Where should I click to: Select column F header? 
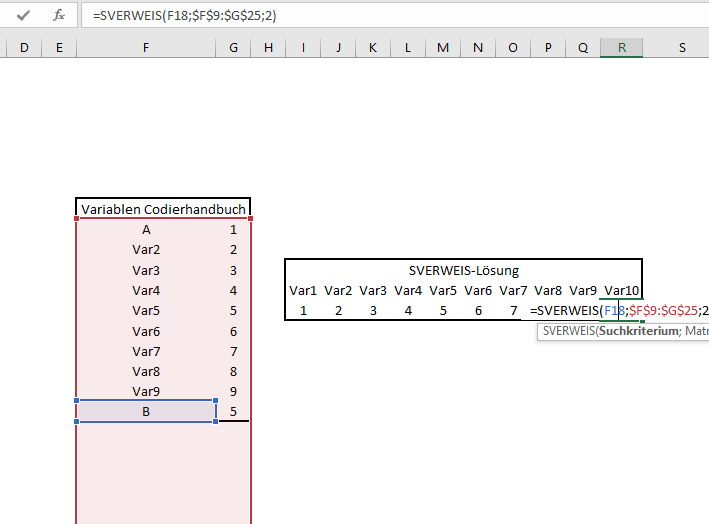(x=146, y=47)
